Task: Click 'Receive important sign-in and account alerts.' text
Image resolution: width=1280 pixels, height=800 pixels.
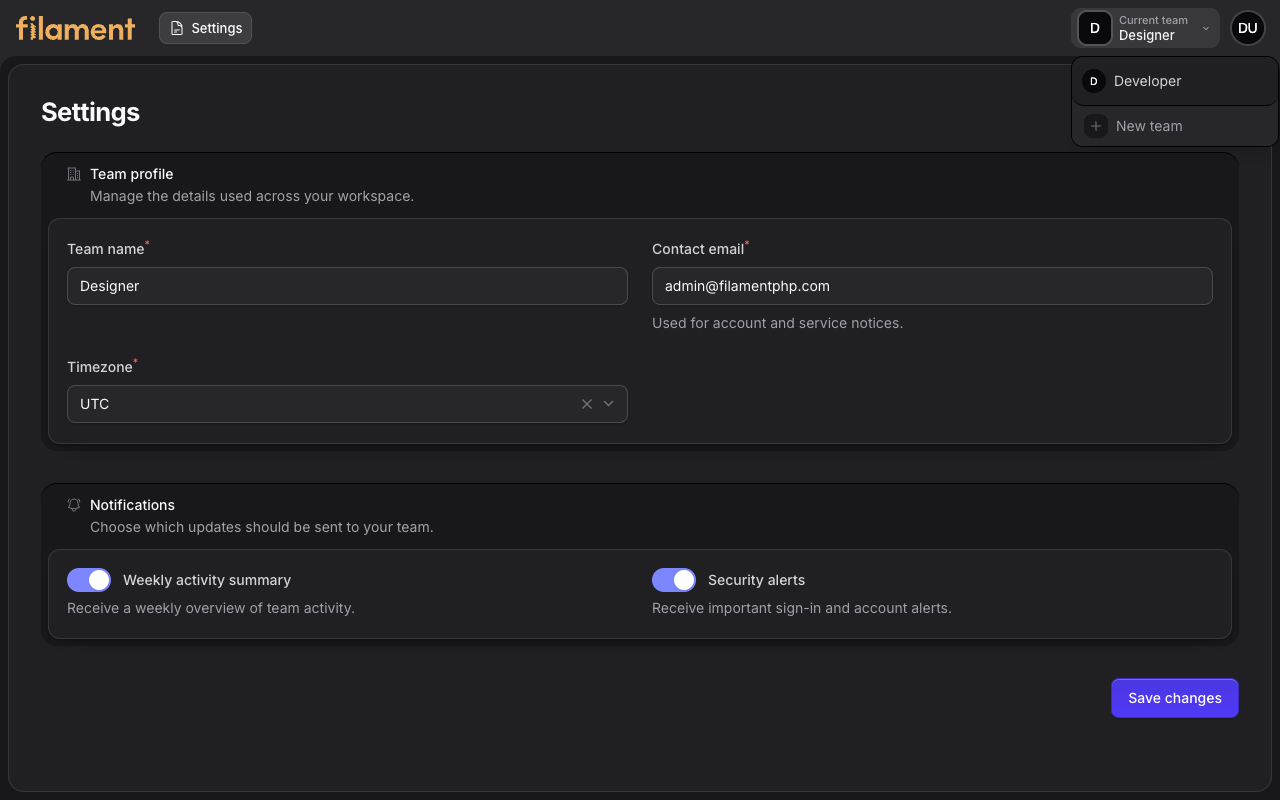Action: pyautogui.click(x=802, y=608)
